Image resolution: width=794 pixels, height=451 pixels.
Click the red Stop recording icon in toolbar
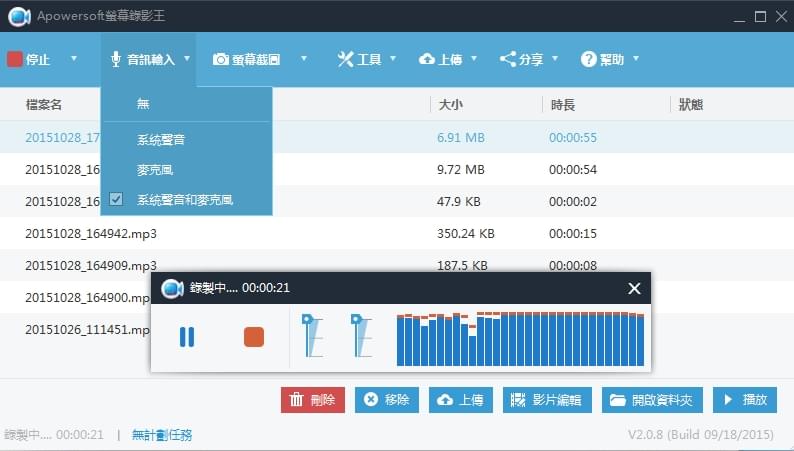click(15, 59)
